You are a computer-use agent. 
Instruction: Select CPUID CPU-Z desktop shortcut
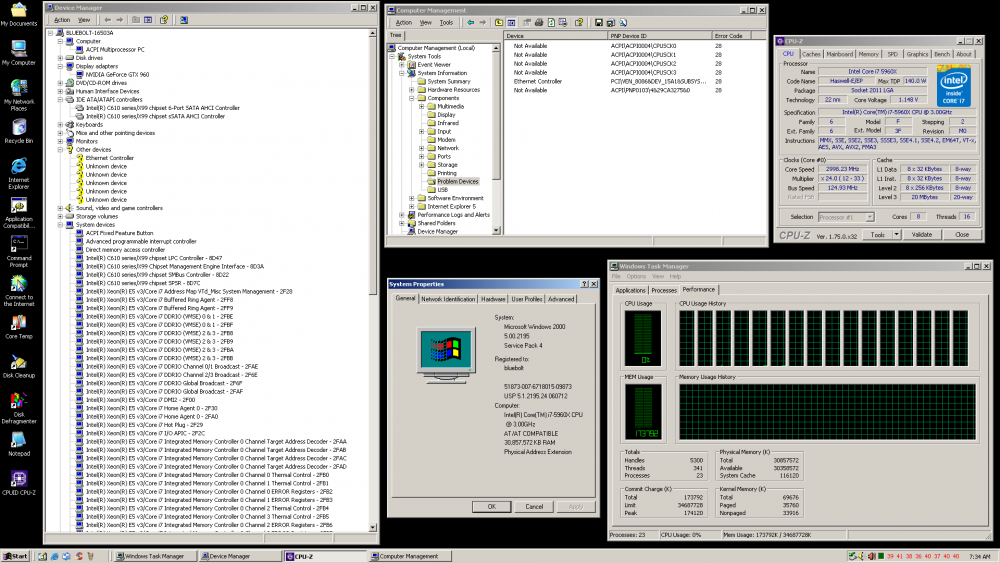click(18, 483)
